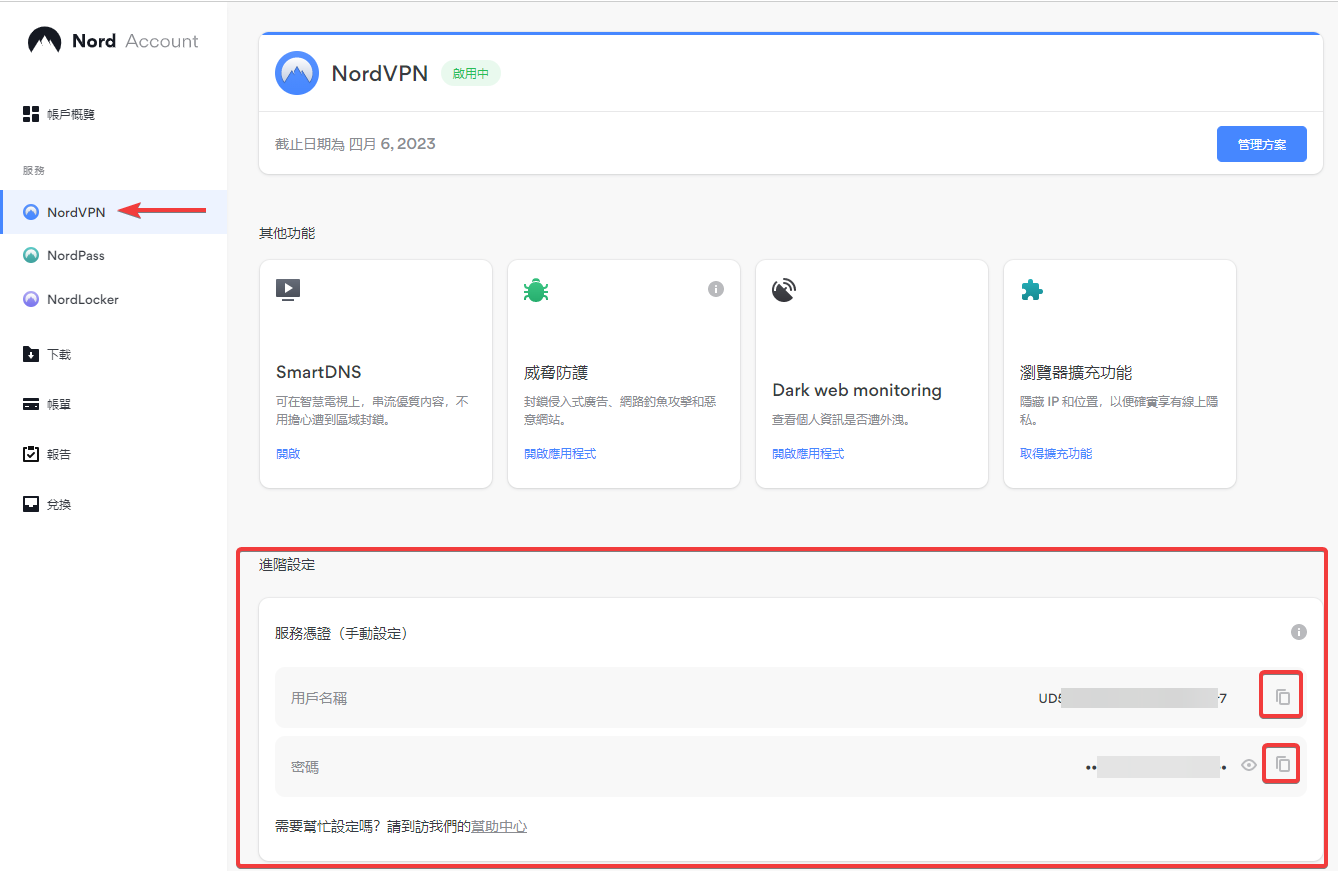1338x871 pixels.
Task: Click the Nord Account logo
Action: coord(112,41)
